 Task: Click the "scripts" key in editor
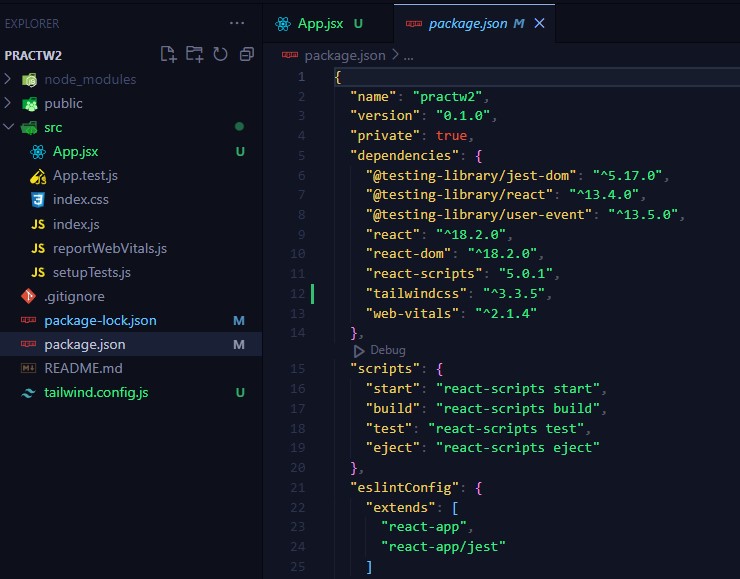point(385,369)
